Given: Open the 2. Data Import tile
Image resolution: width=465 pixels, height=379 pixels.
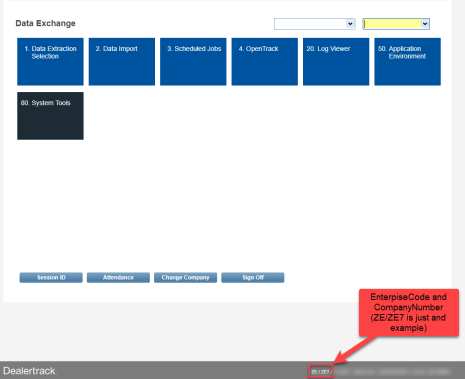Looking at the screenshot, I should 122,62.
